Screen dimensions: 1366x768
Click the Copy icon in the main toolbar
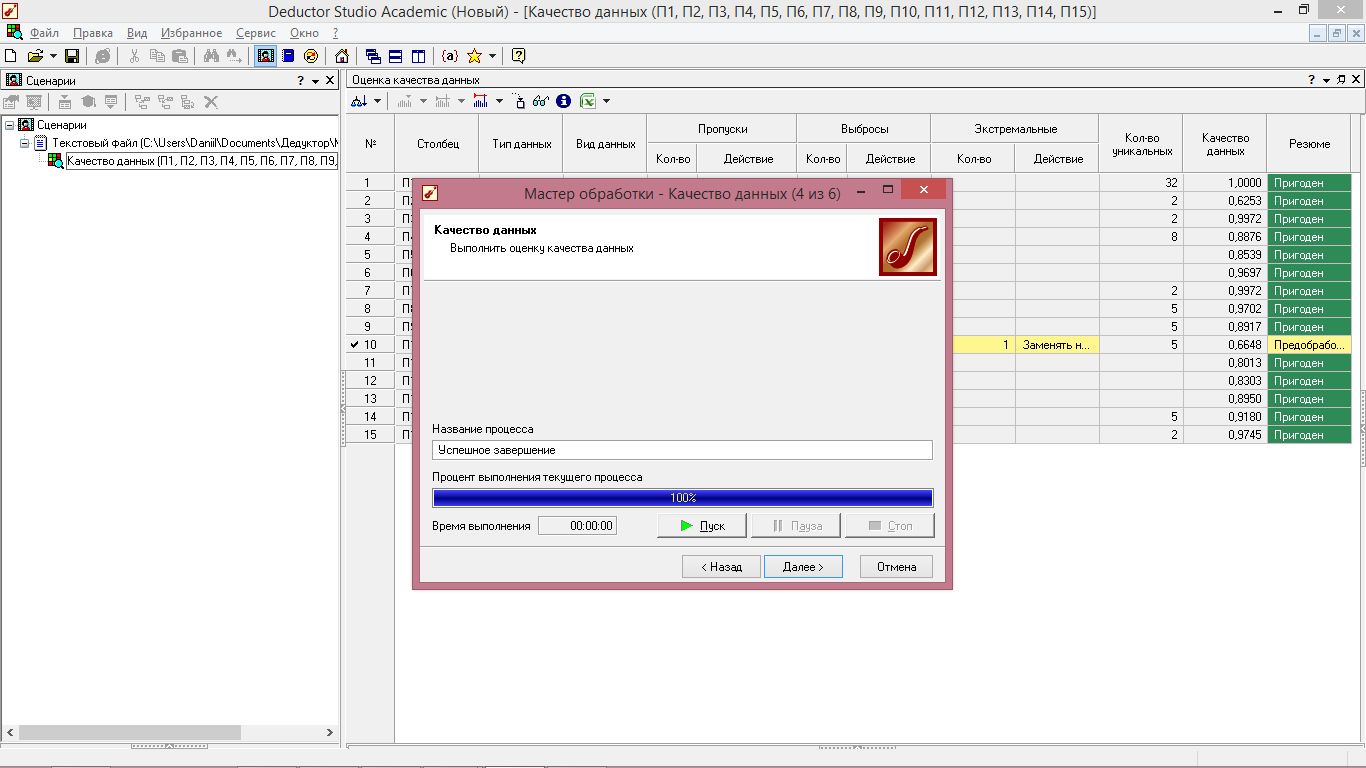(x=157, y=56)
